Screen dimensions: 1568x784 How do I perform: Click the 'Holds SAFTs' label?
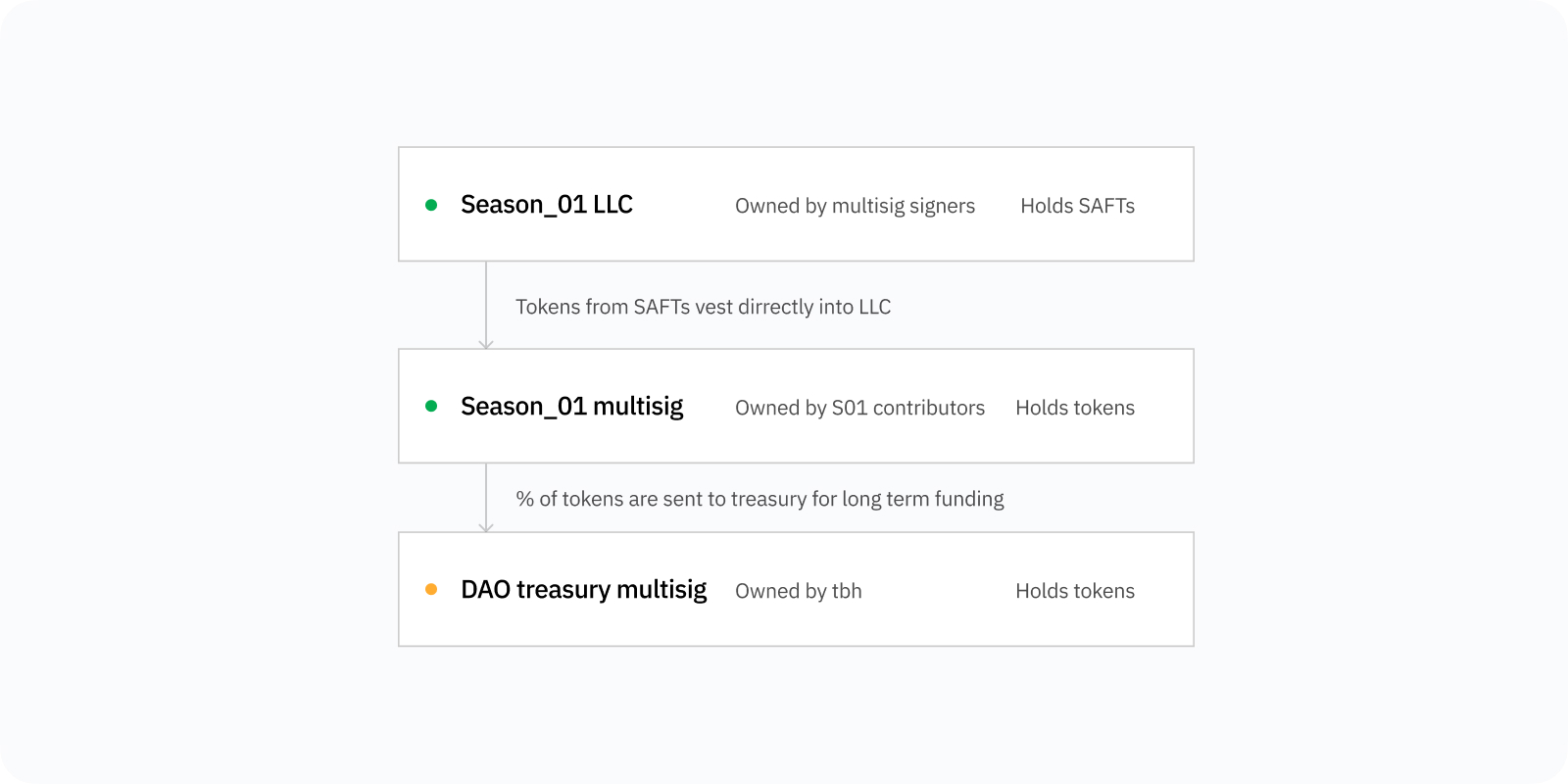(x=1078, y=206)
